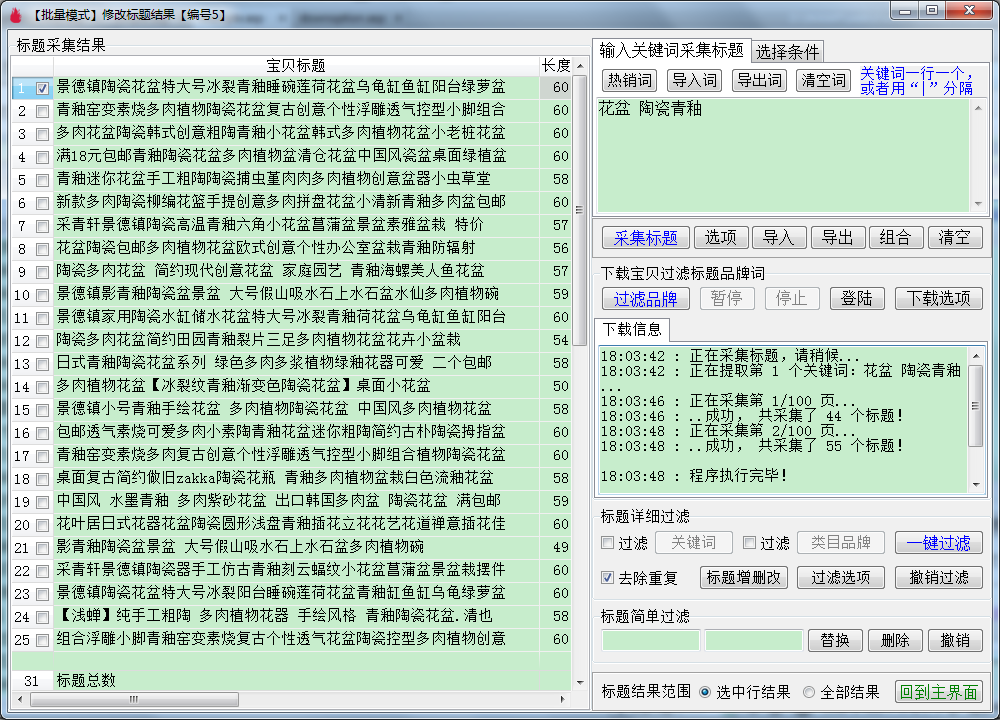Click the first simple filter input field

tap(651, 641)
